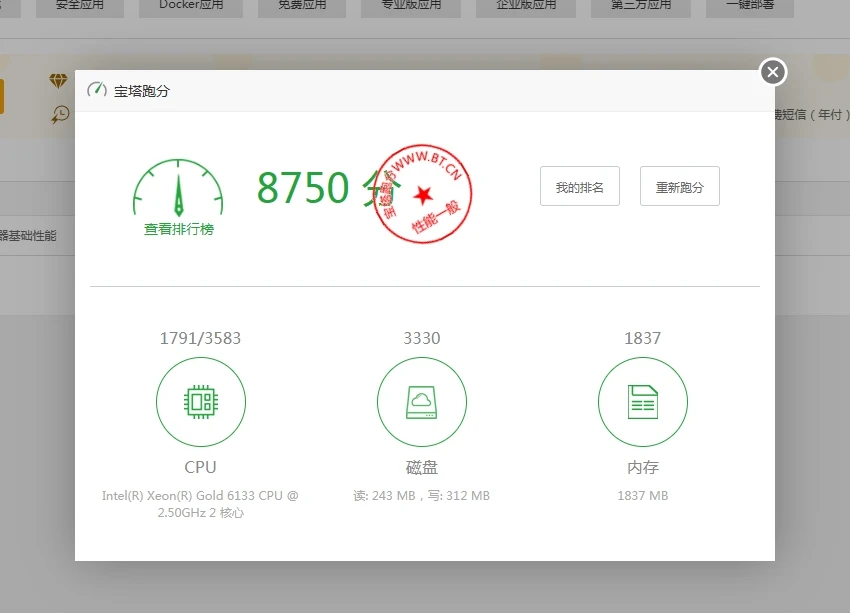The image size is (850, 613).
Task: Select the 企业版应用 tab
Action: 527,6
